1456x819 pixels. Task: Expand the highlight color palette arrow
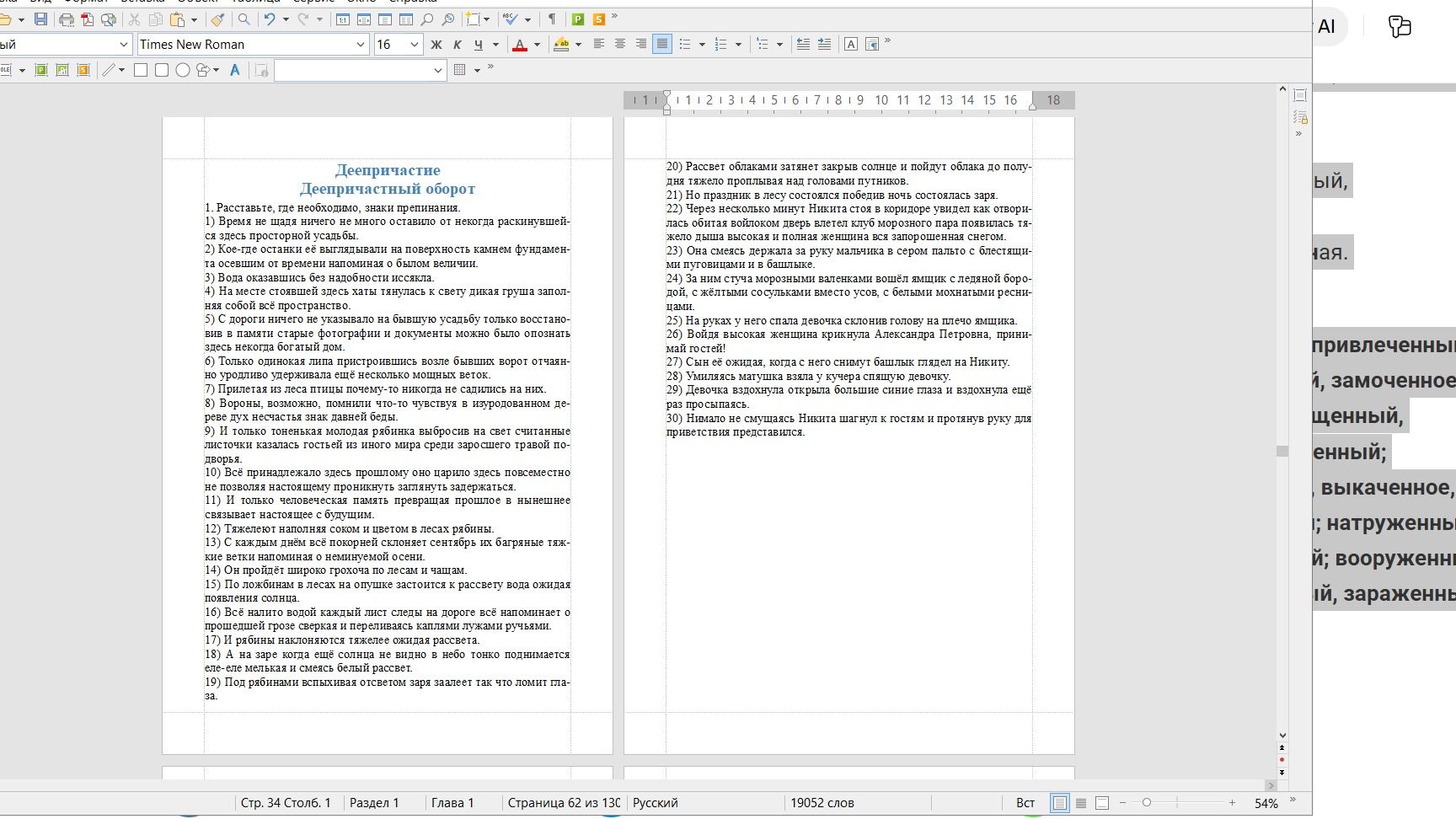pos(578,45)
